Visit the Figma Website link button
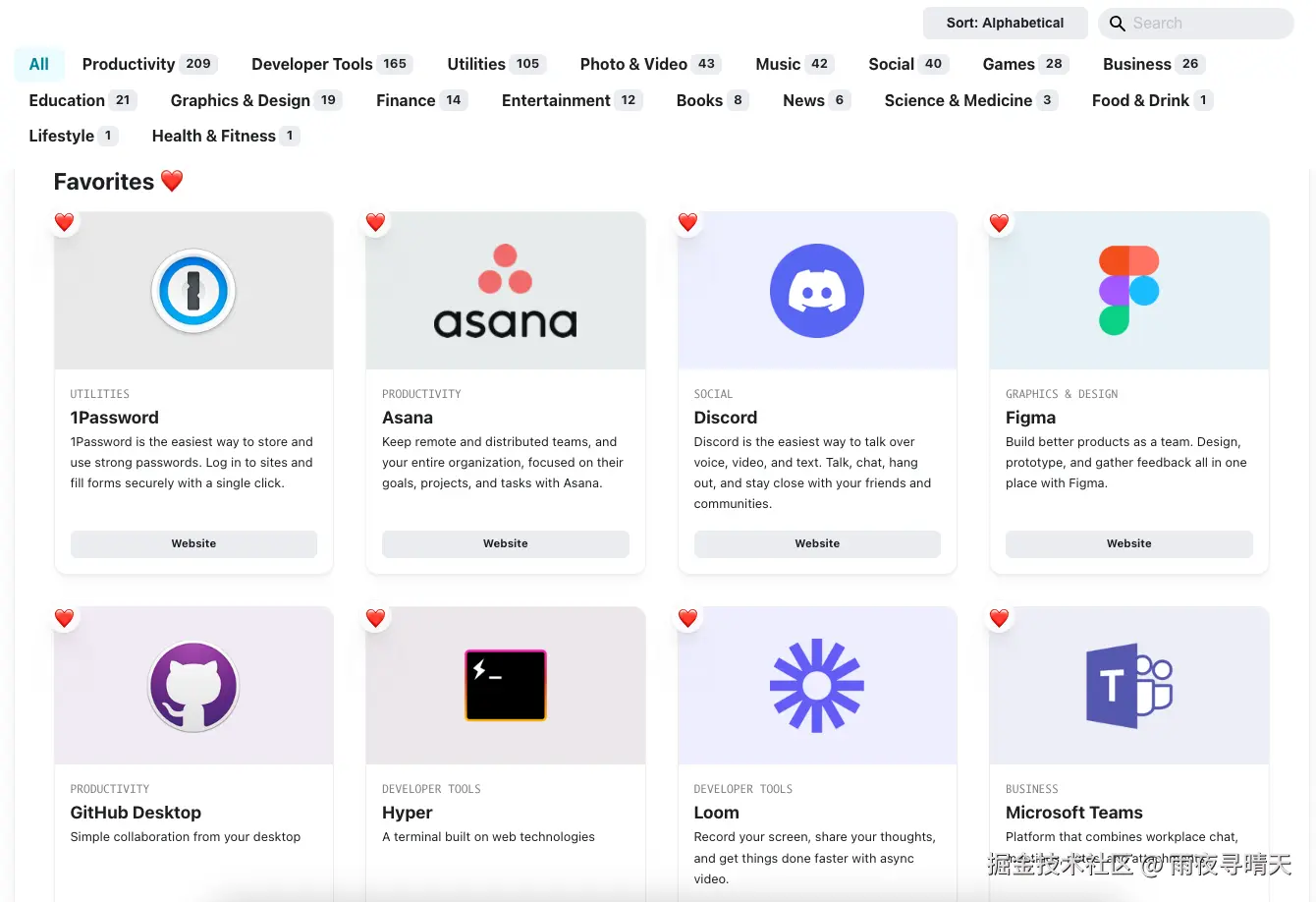This screenshot has height=902, width=1316. click(1128, 543)
